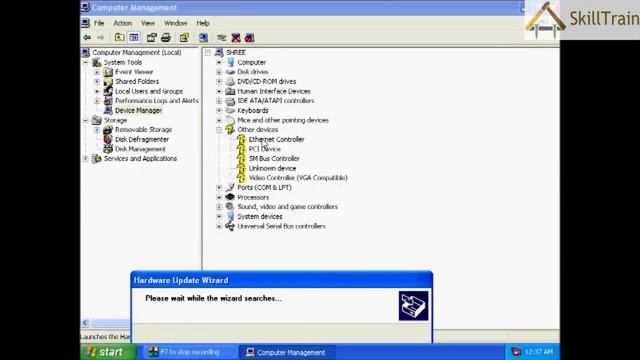The height and width of the screenshot is (360, 640).
Task: Click the system tray security icon
Action: tap(516, 352)
